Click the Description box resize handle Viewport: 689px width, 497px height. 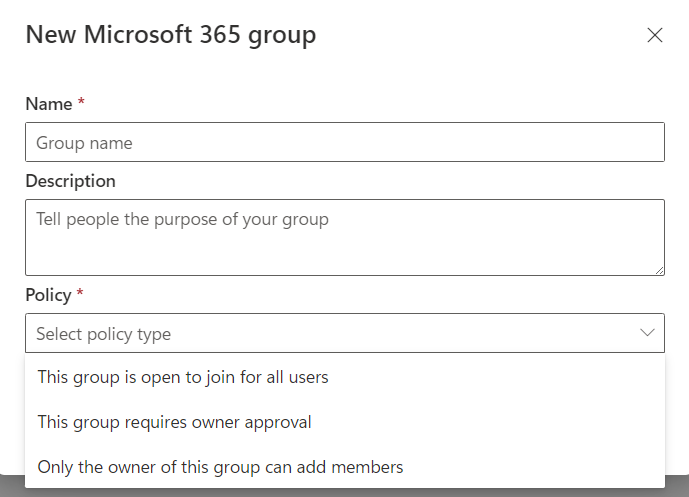pyautogui.click(x=660, y=271)
